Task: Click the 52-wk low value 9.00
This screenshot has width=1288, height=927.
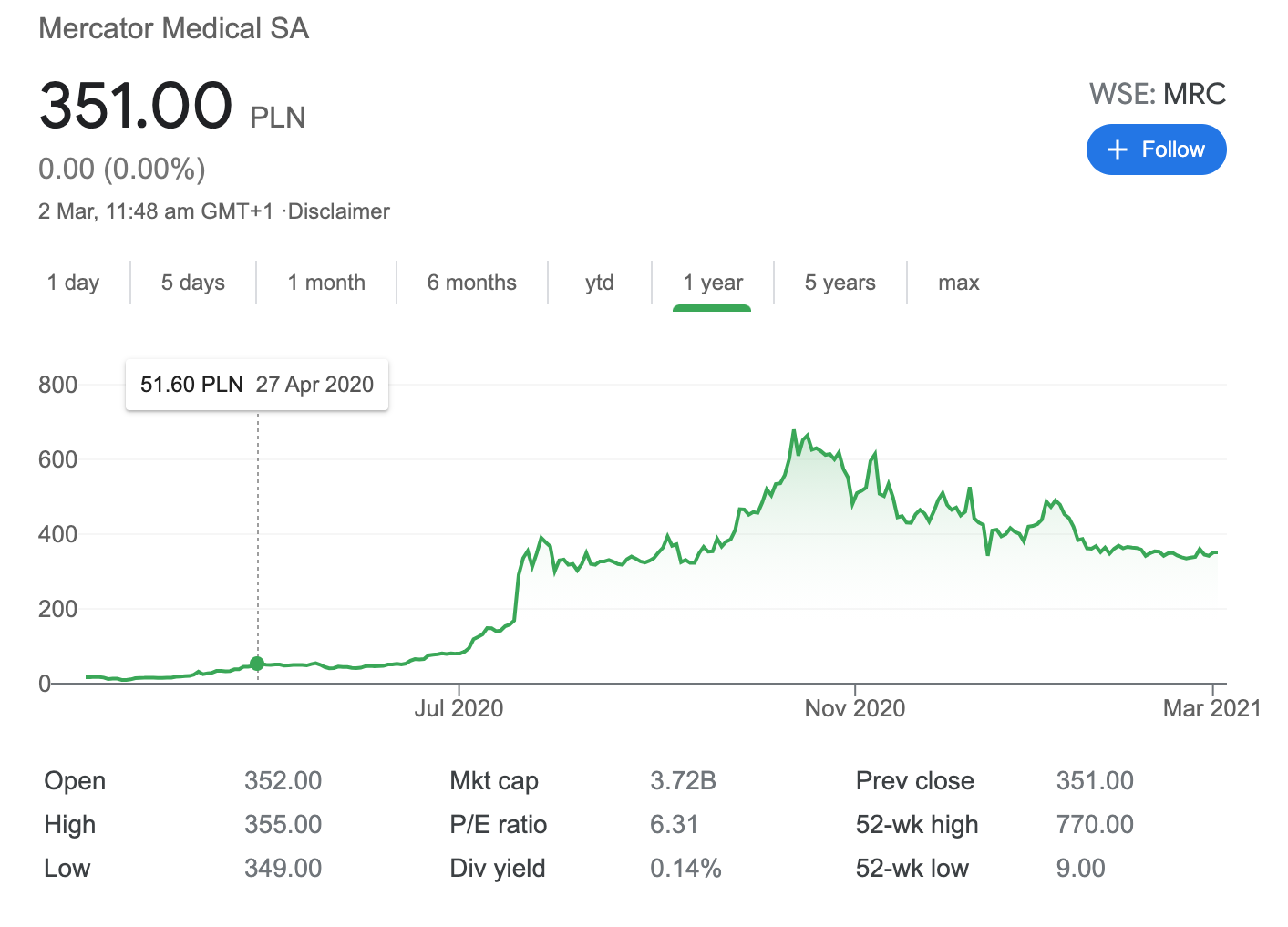Action: click(1080, 869)
